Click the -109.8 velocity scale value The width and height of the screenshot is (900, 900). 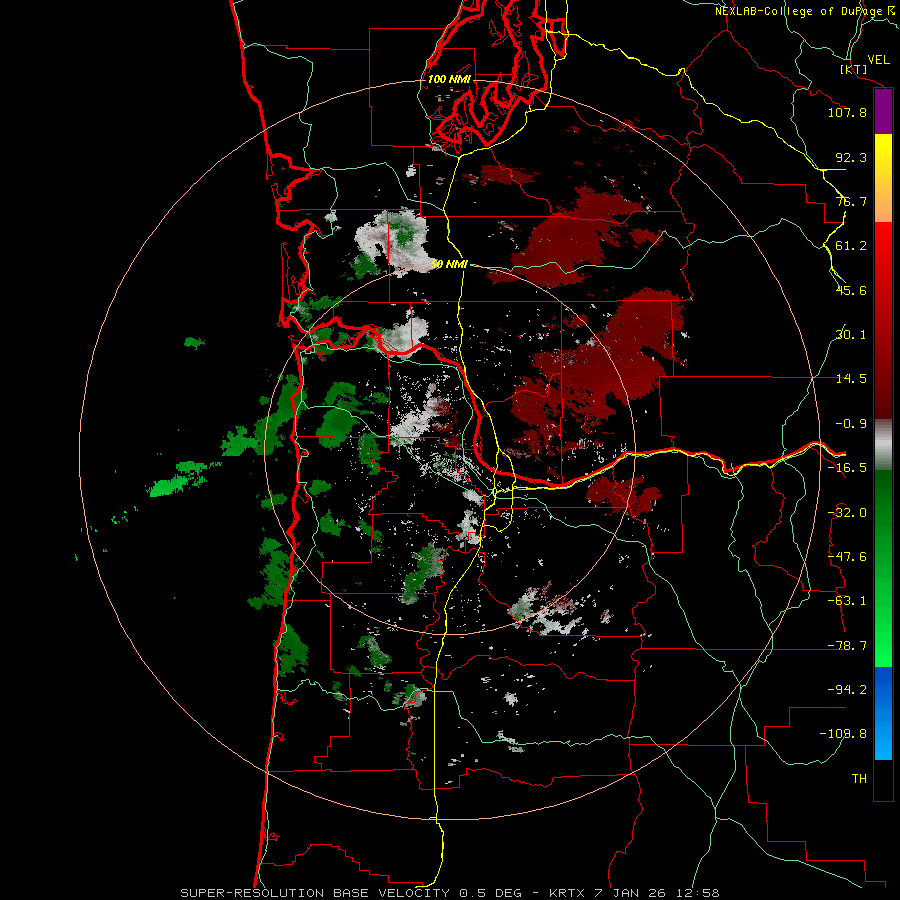pos(843,734)
